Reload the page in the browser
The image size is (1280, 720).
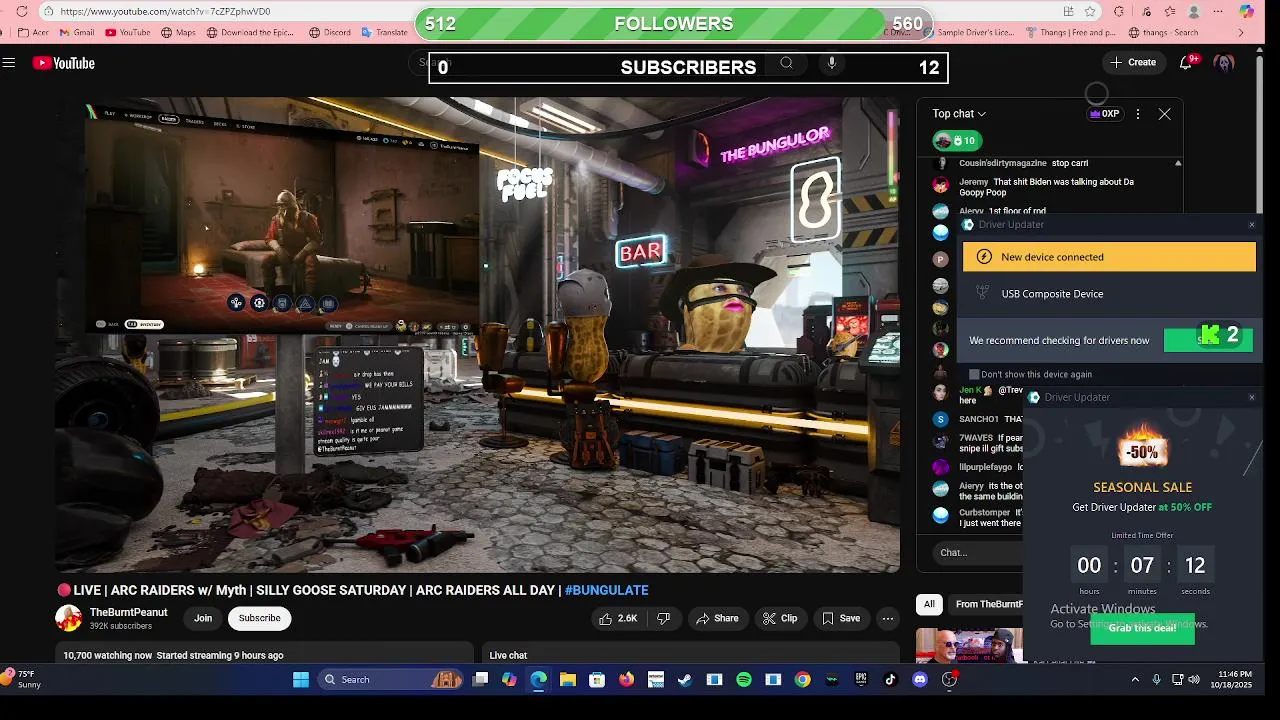(x=22, y=11)
